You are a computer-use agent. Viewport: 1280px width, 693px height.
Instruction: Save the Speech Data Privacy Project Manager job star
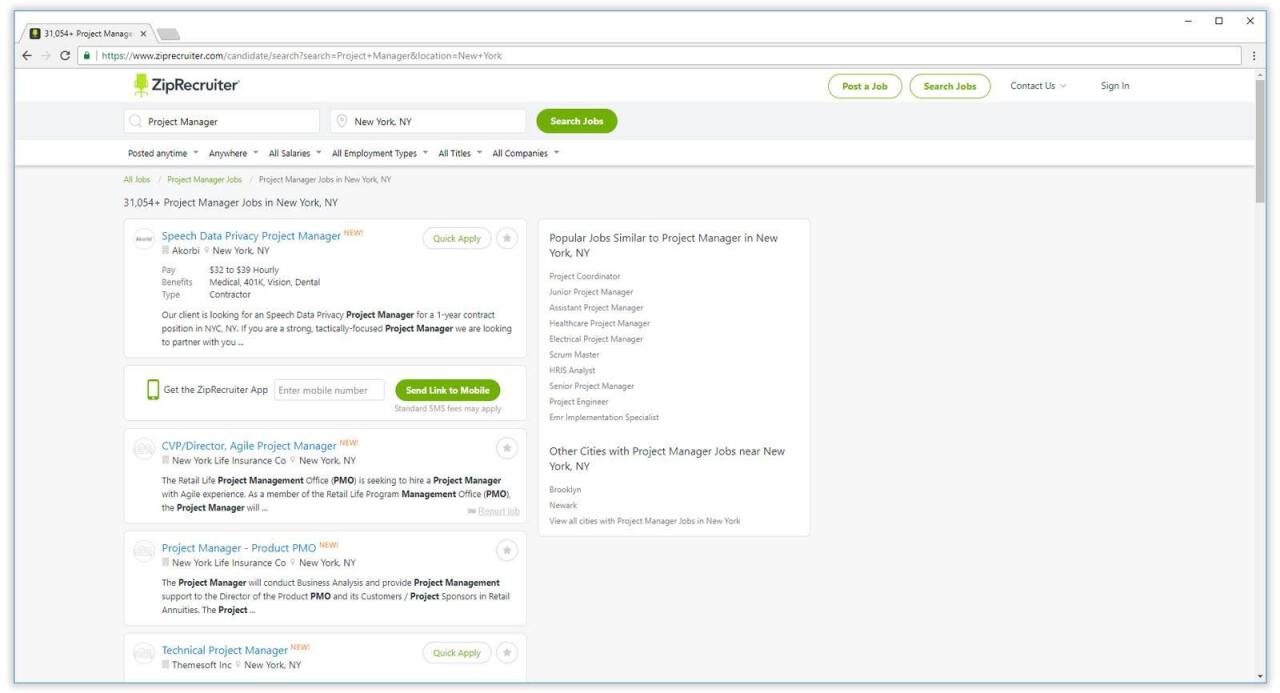[508, 239]
